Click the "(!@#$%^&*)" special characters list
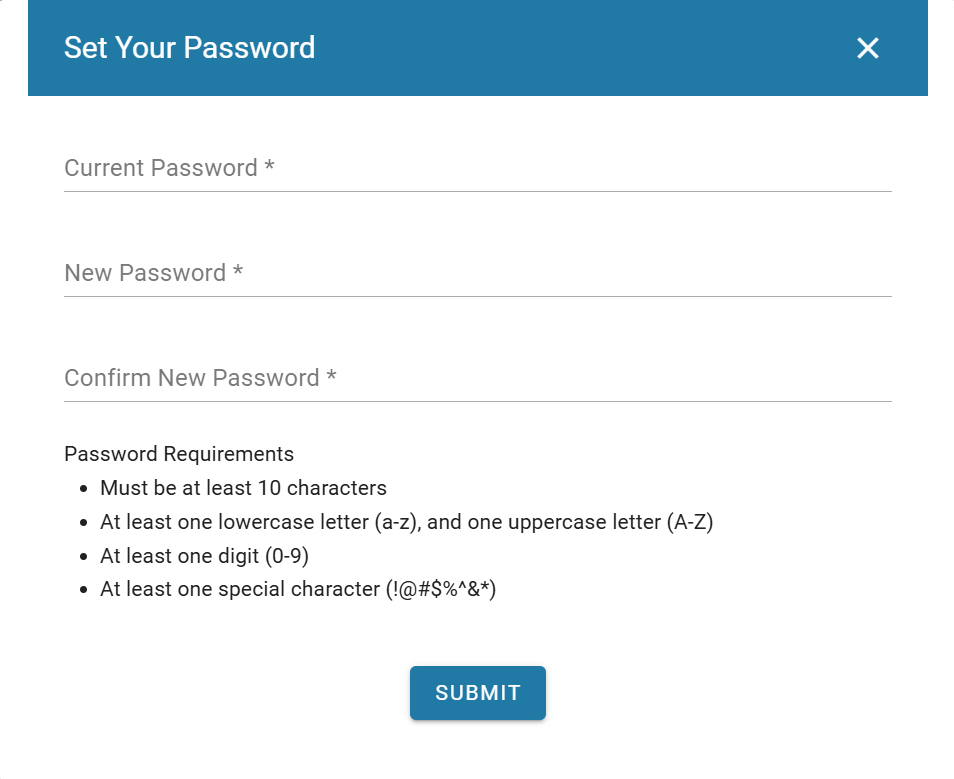 pos(441,589)
